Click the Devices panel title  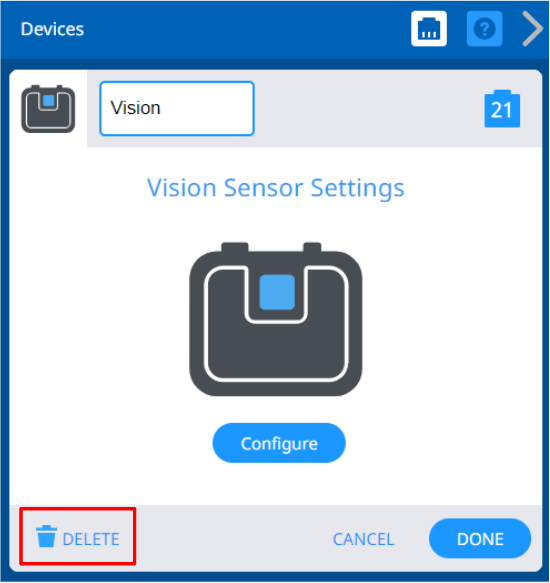click(x=52, y=29)
